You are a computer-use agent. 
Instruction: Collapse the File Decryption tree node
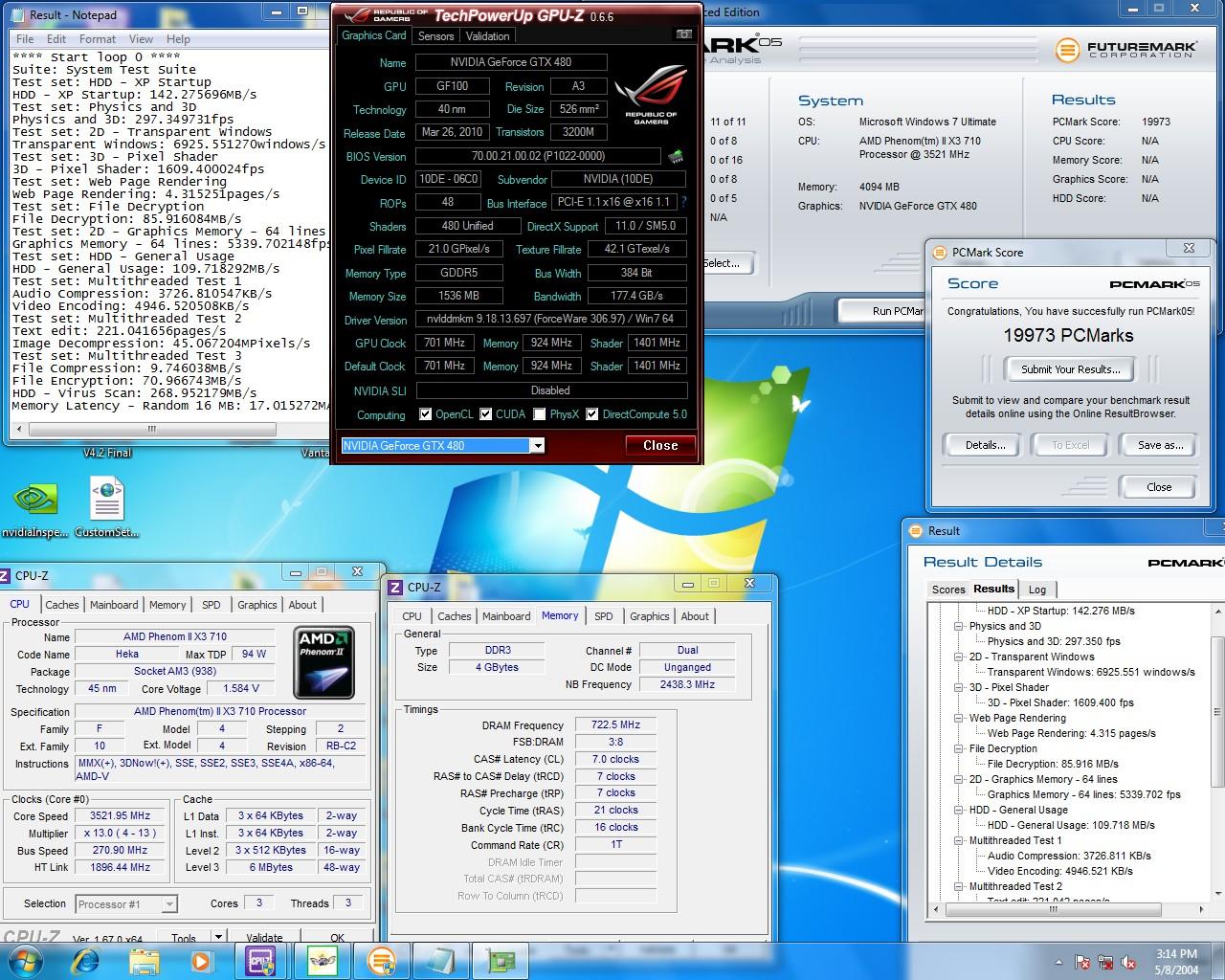[959, 748]
